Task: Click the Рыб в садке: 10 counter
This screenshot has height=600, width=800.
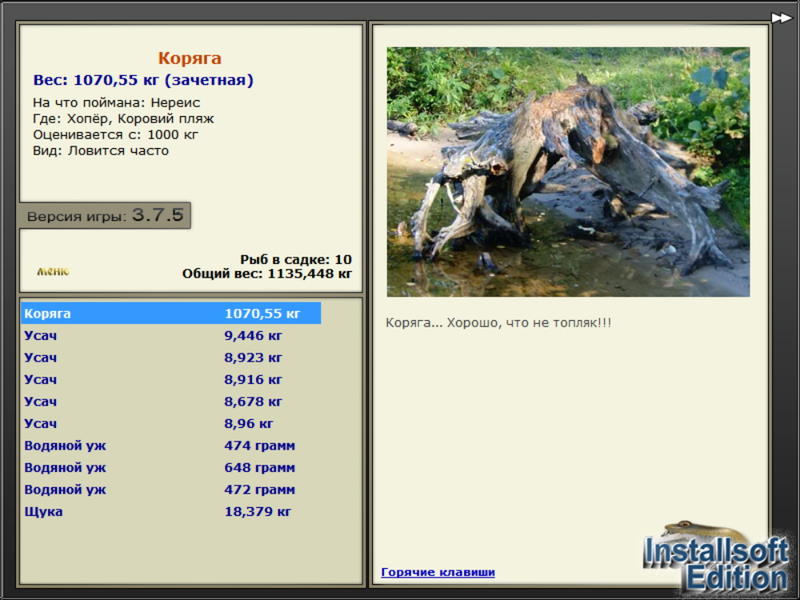Action: tap(296, 259)
